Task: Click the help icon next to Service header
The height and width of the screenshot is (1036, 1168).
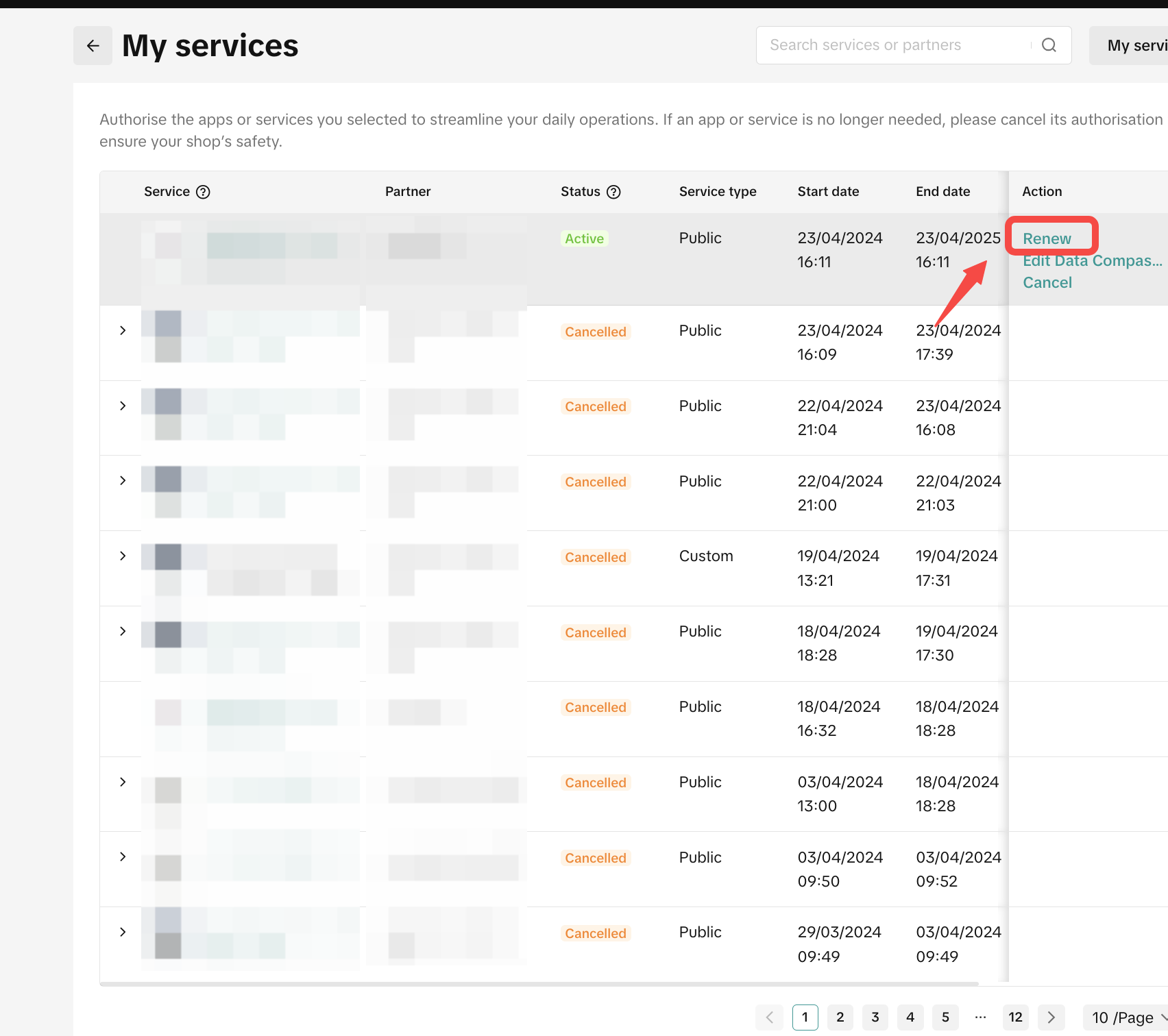Action: point(203,192)
